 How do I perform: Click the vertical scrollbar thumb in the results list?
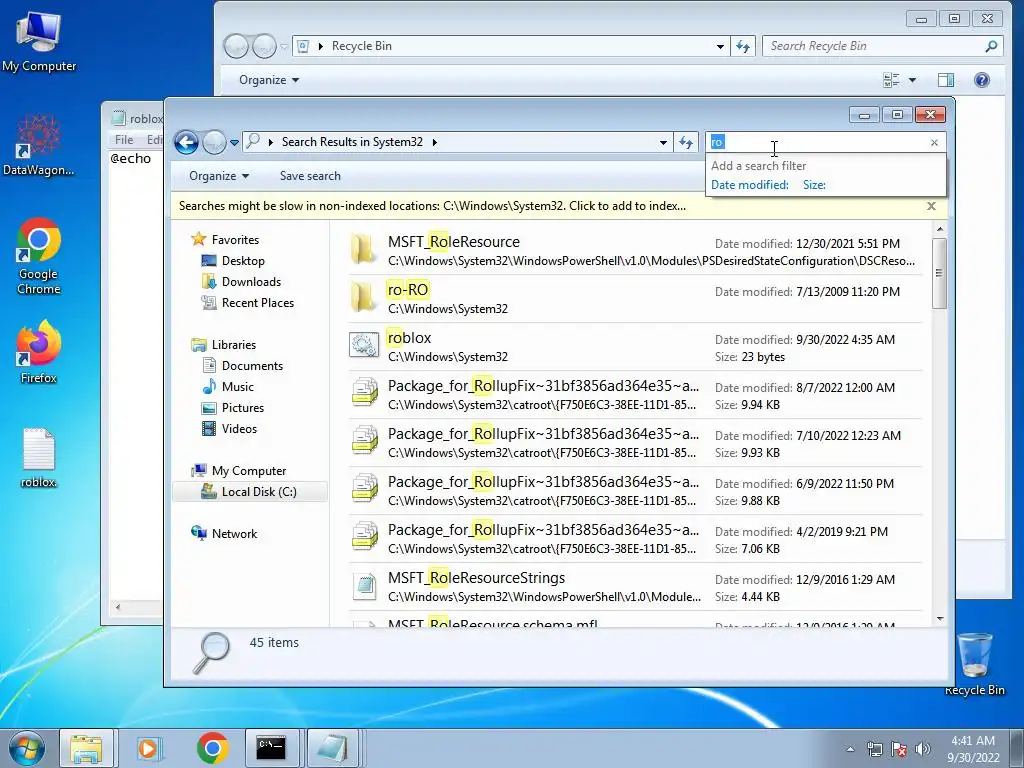click(x=940, y=273)
